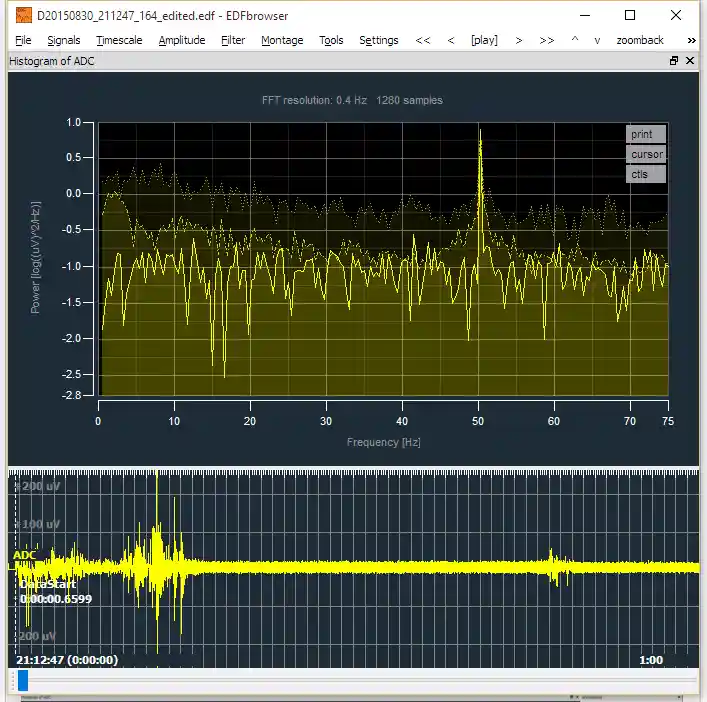707x702 pixels.
Task: Minimize the EDFbrowser window
Action: pos(585,15)
